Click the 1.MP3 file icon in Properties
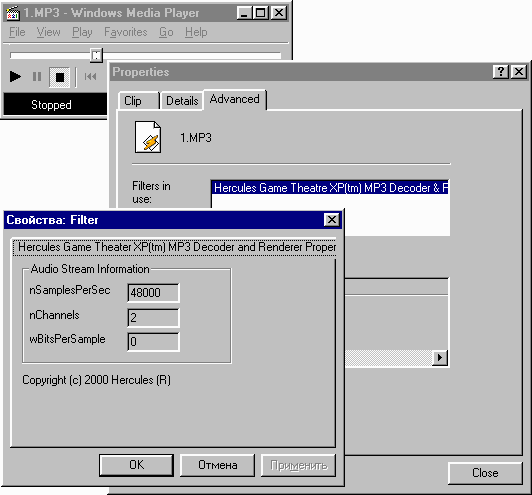 pos(148,137)
